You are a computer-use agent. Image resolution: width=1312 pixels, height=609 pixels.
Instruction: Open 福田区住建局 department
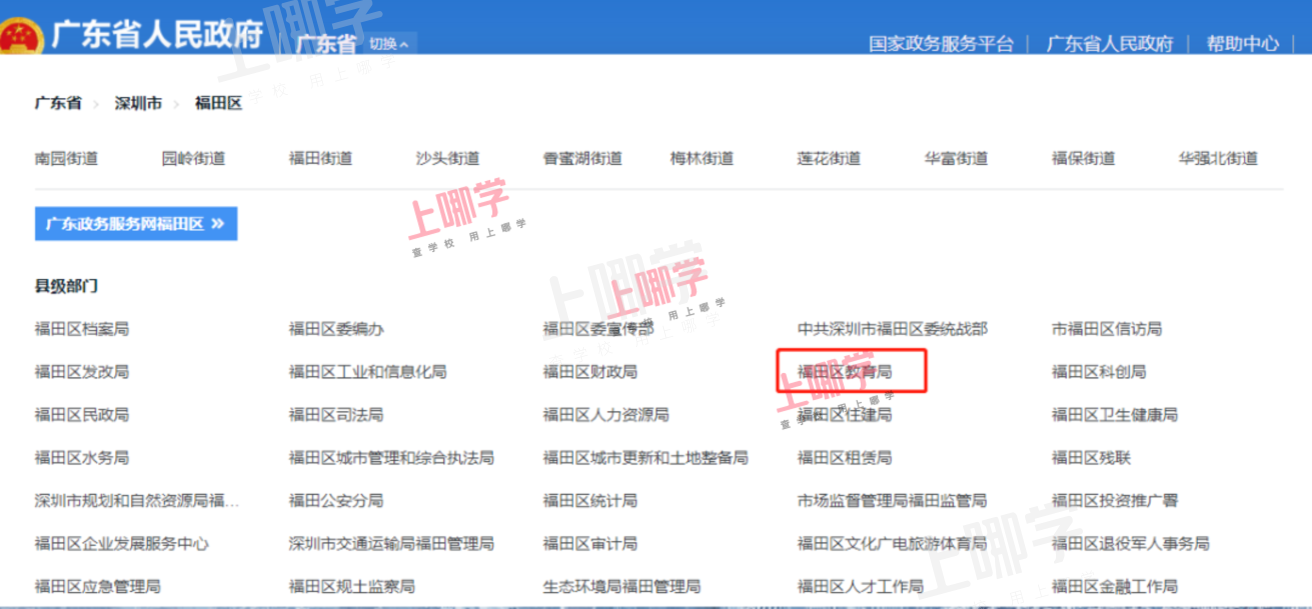(844, 415)
